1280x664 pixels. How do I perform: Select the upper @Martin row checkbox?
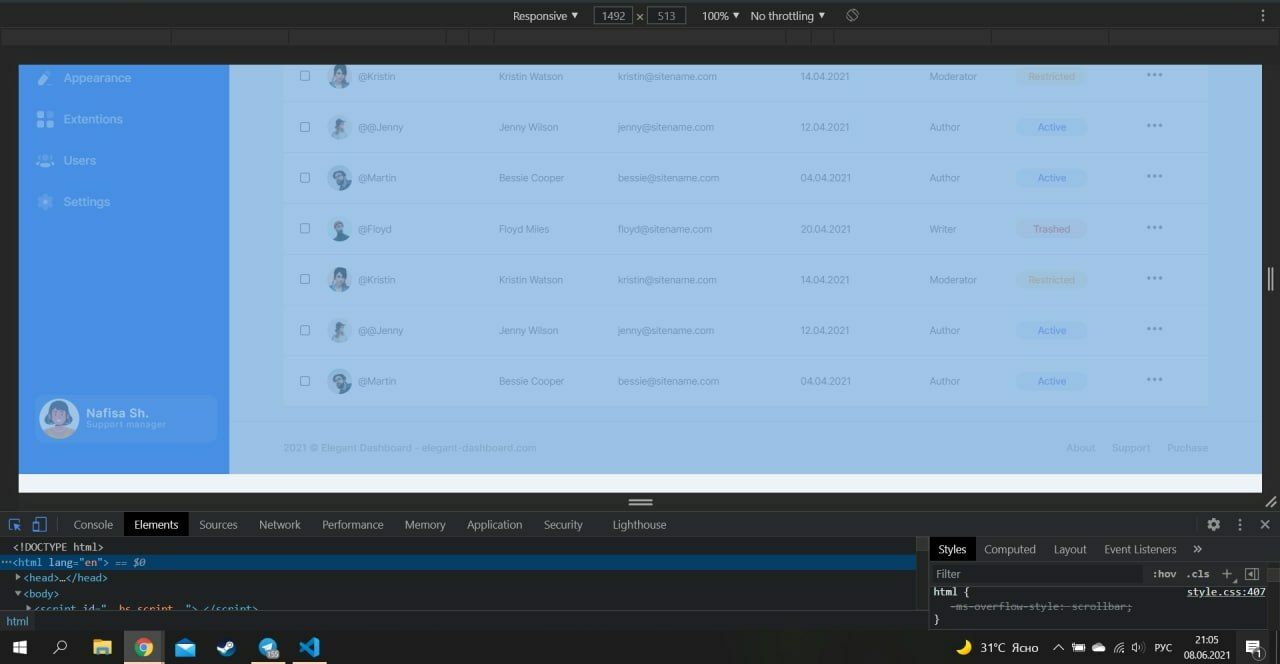point(305,177)
